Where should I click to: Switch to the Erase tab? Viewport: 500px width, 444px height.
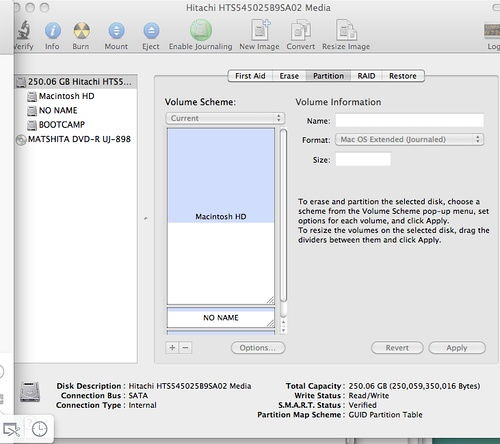pyautogui.click(x=289, y=76)
